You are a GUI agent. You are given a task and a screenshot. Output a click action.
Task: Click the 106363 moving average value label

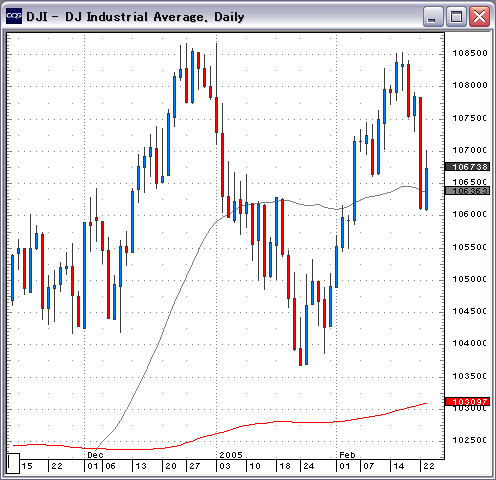468,191
